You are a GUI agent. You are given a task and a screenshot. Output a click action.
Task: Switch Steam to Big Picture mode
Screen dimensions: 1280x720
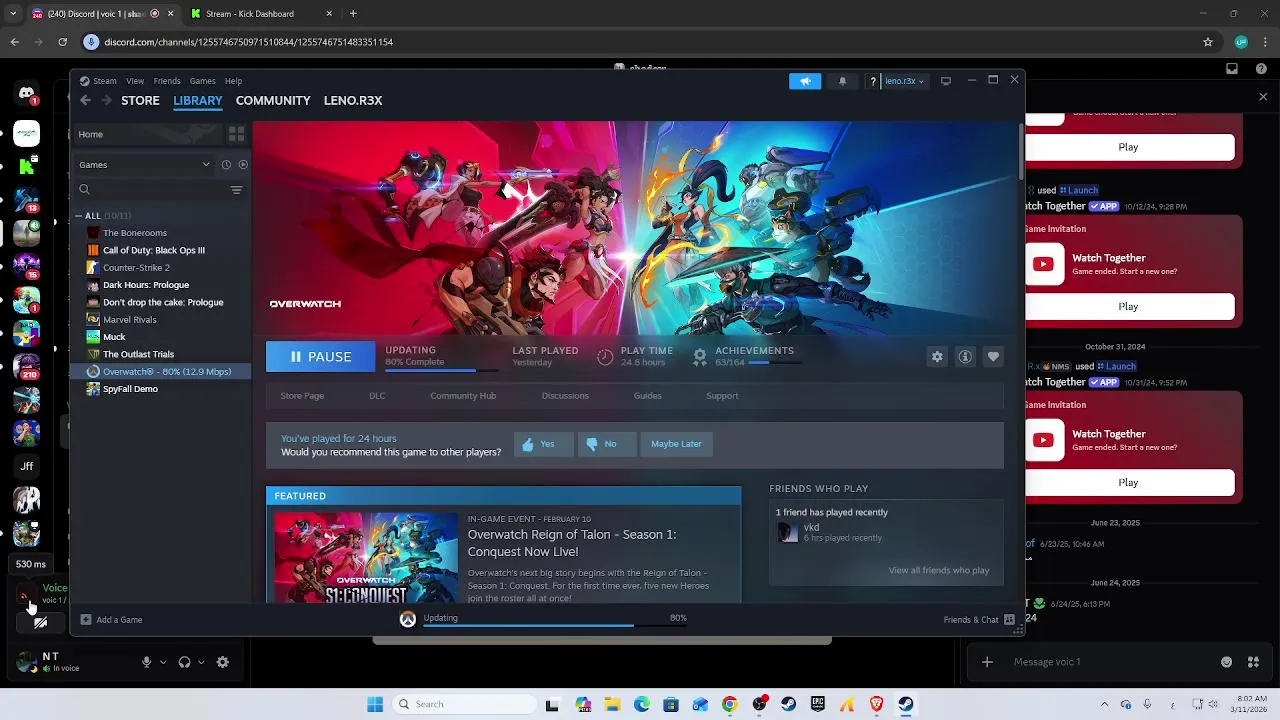[x=945, y=81]
